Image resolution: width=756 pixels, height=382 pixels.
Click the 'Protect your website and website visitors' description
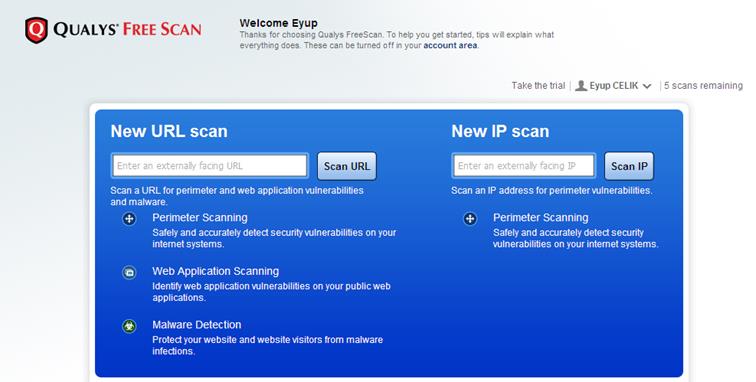pos(268,345)
